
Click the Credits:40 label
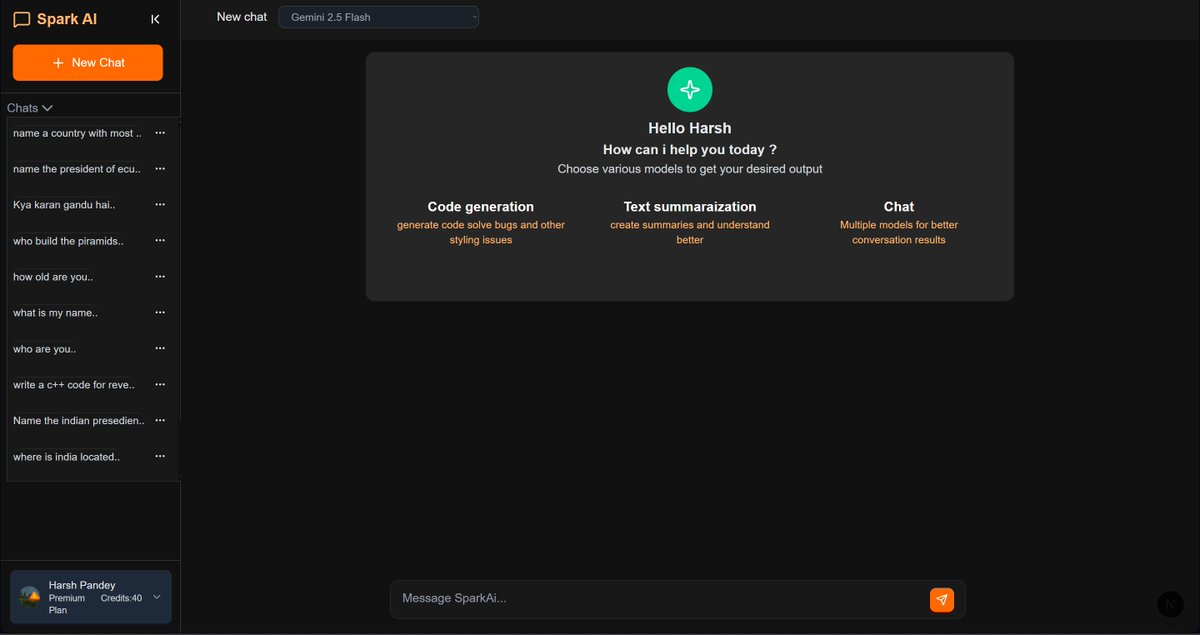click(x=121, y=598)
